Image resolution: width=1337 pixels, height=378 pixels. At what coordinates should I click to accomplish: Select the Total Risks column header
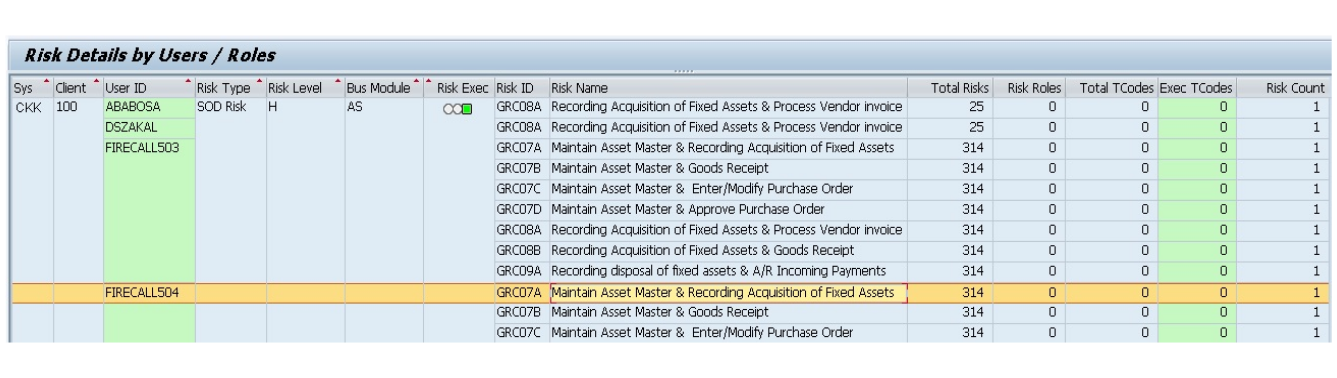click(x=949, y=88)
